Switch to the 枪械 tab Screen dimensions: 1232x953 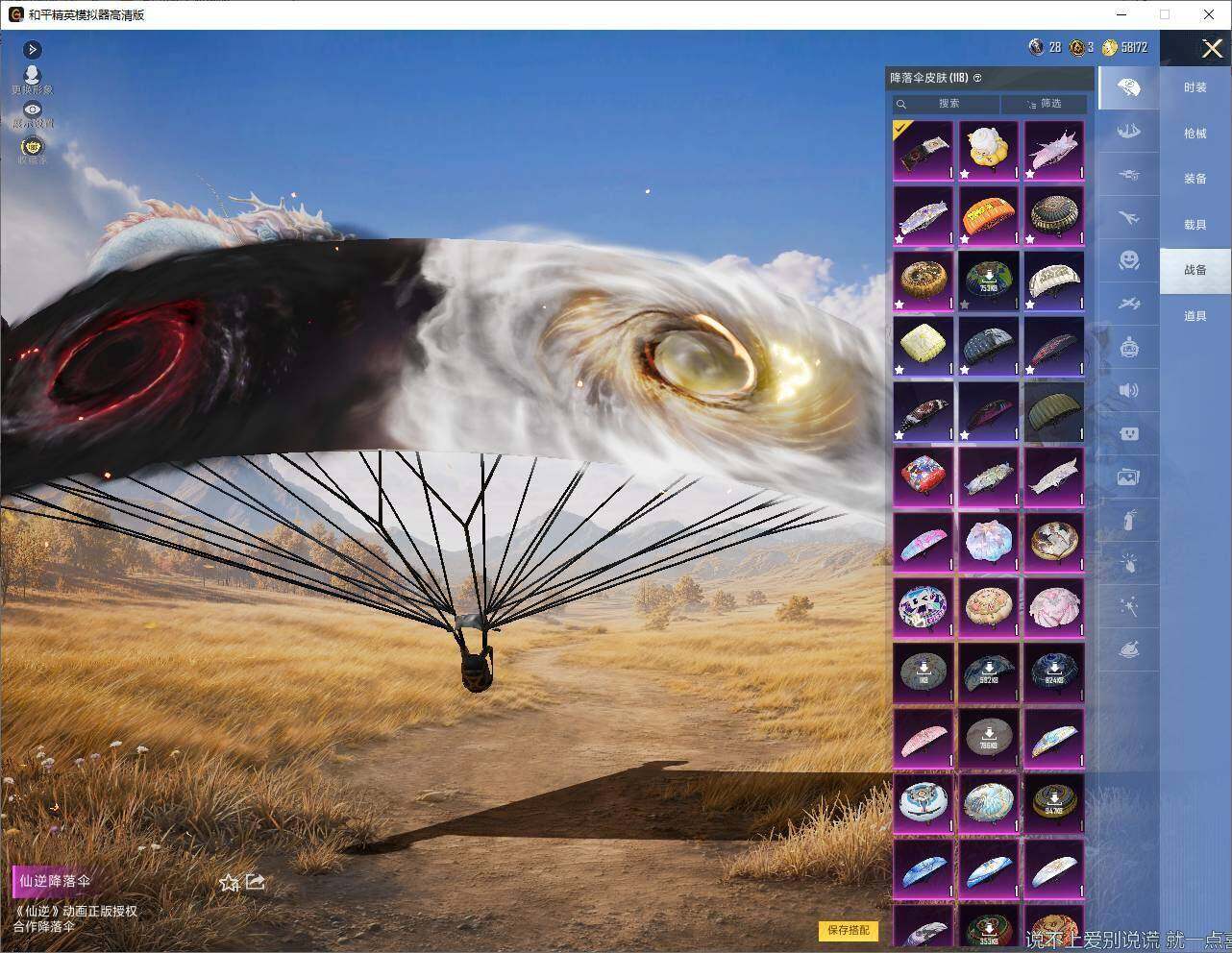point(1195,134)
